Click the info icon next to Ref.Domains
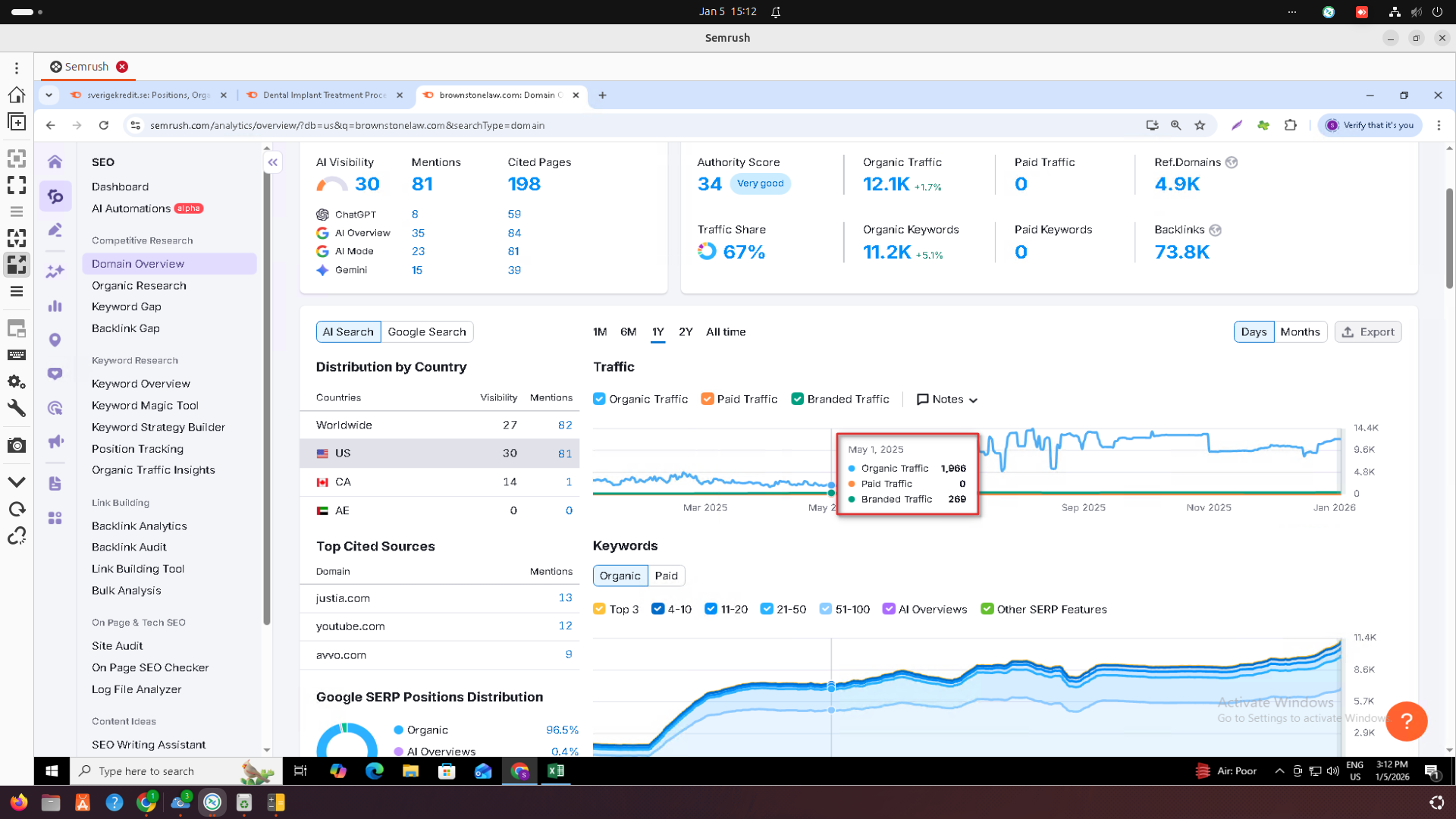1456x819 pixels. pyautogui.click(x=1232, y=162)
